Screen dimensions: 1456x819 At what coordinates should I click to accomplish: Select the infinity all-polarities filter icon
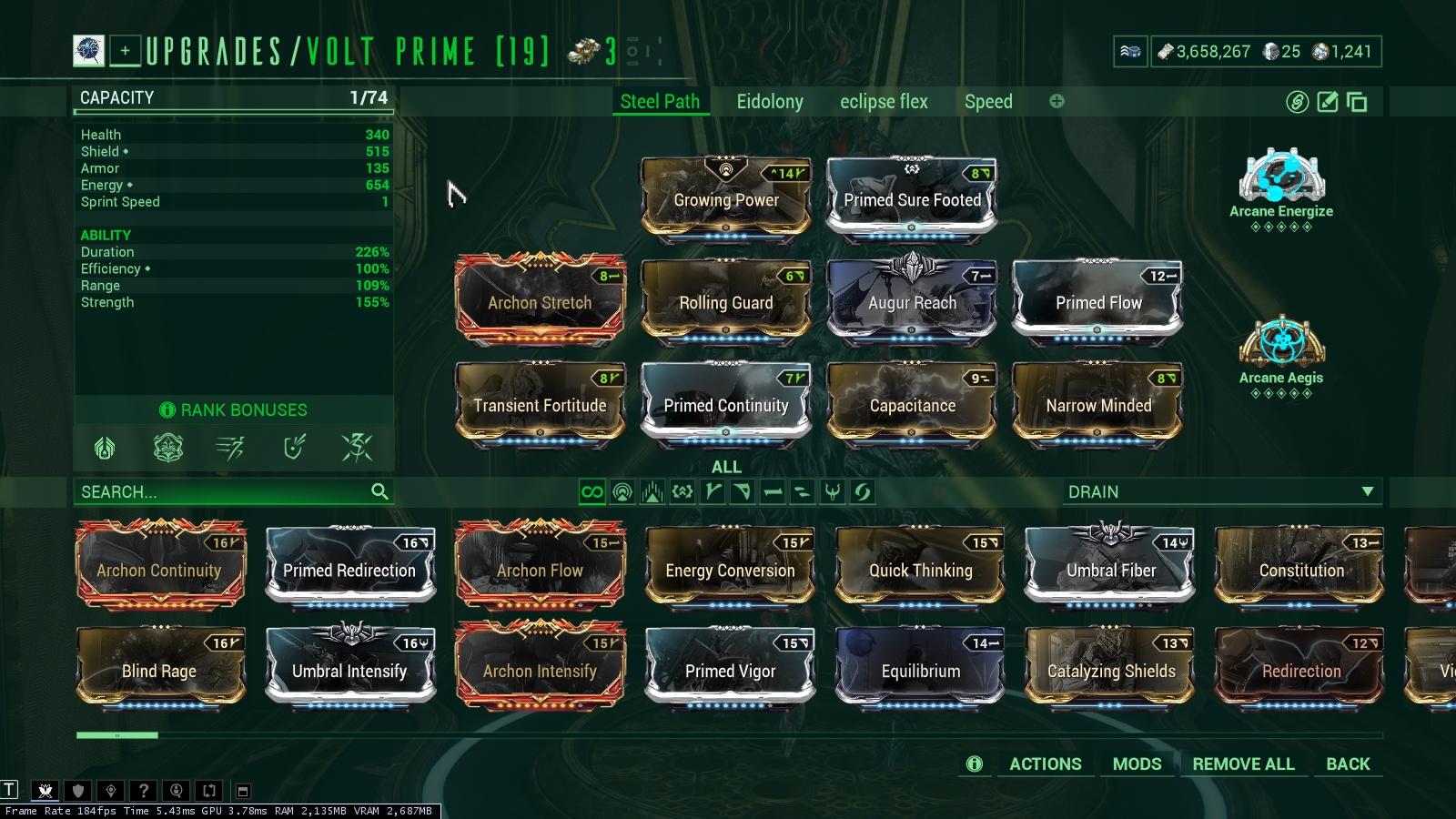click(591, 492)
